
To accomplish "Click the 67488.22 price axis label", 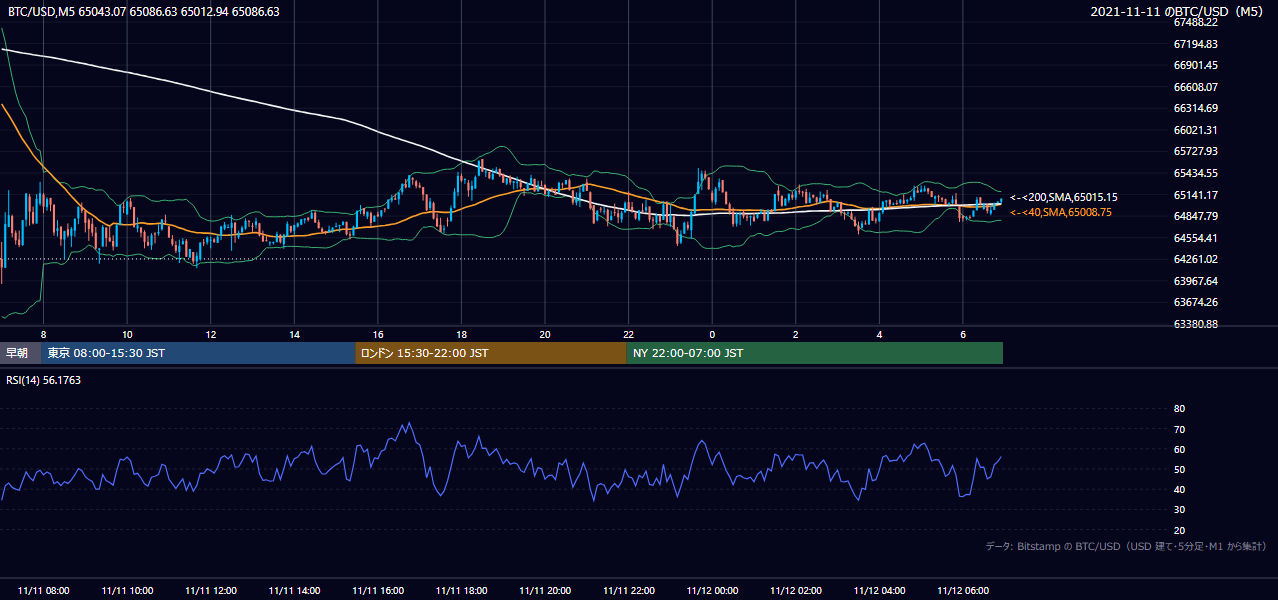I will pos(1195,22).
